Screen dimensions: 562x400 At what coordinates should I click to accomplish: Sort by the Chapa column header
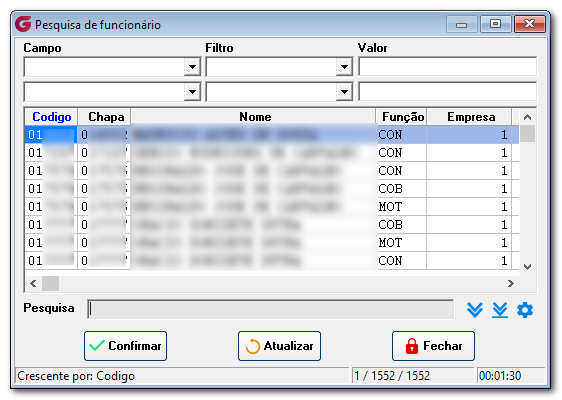pyautogui.click(x=104, y=117)
